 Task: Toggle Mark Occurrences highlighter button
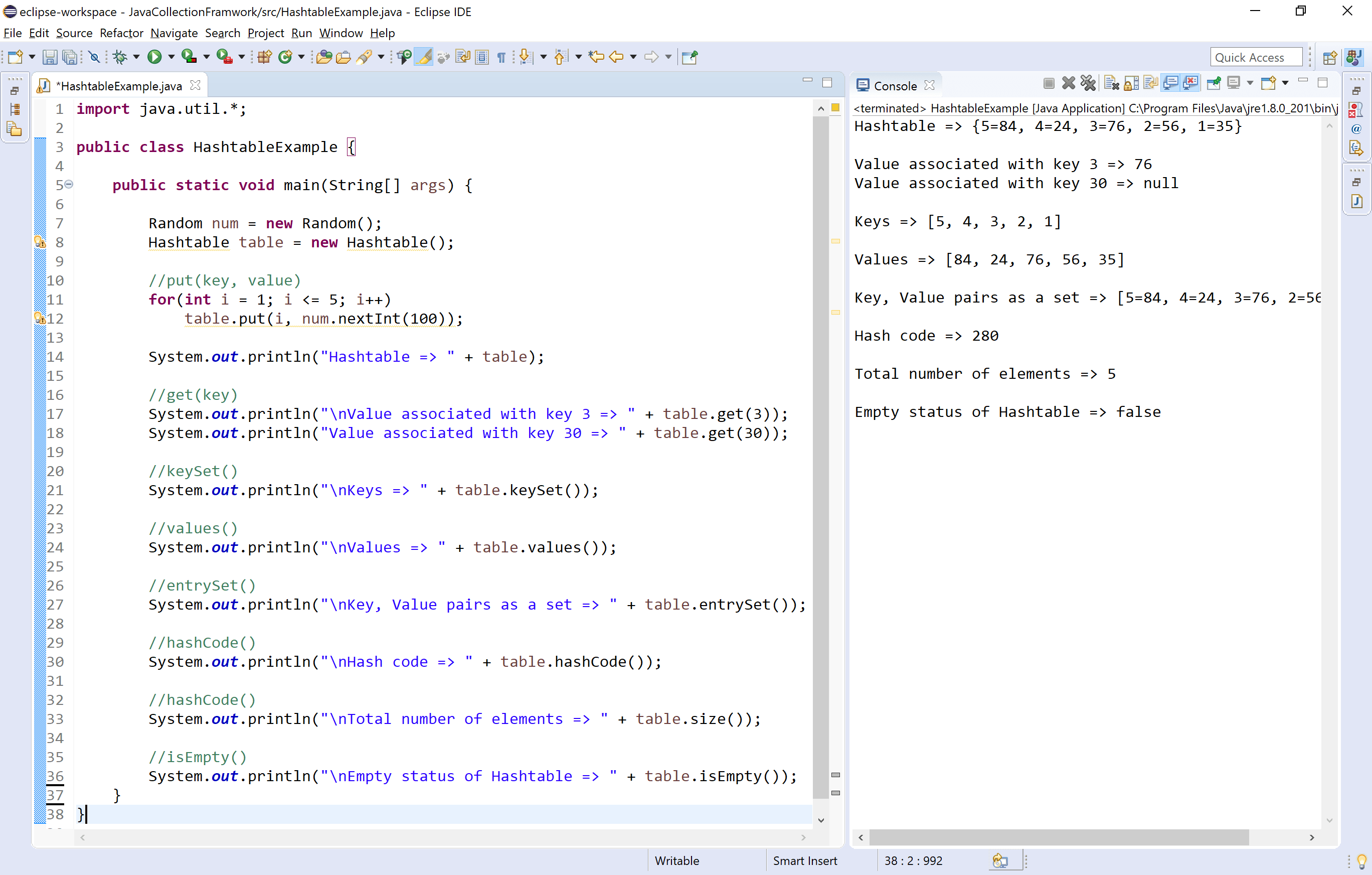pos(424,57)
